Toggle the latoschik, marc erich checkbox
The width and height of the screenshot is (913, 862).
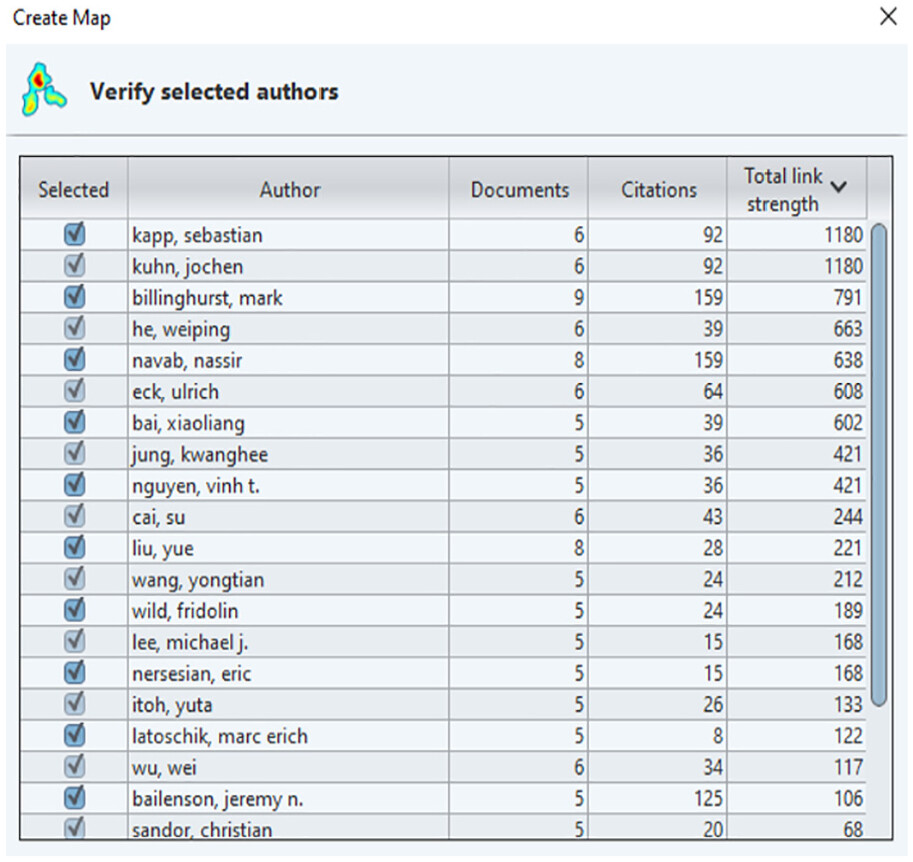tap(74, 735)
